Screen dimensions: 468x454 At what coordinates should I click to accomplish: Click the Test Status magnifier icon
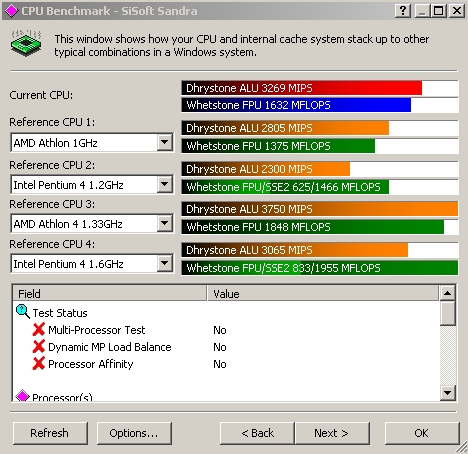point(23,312)
